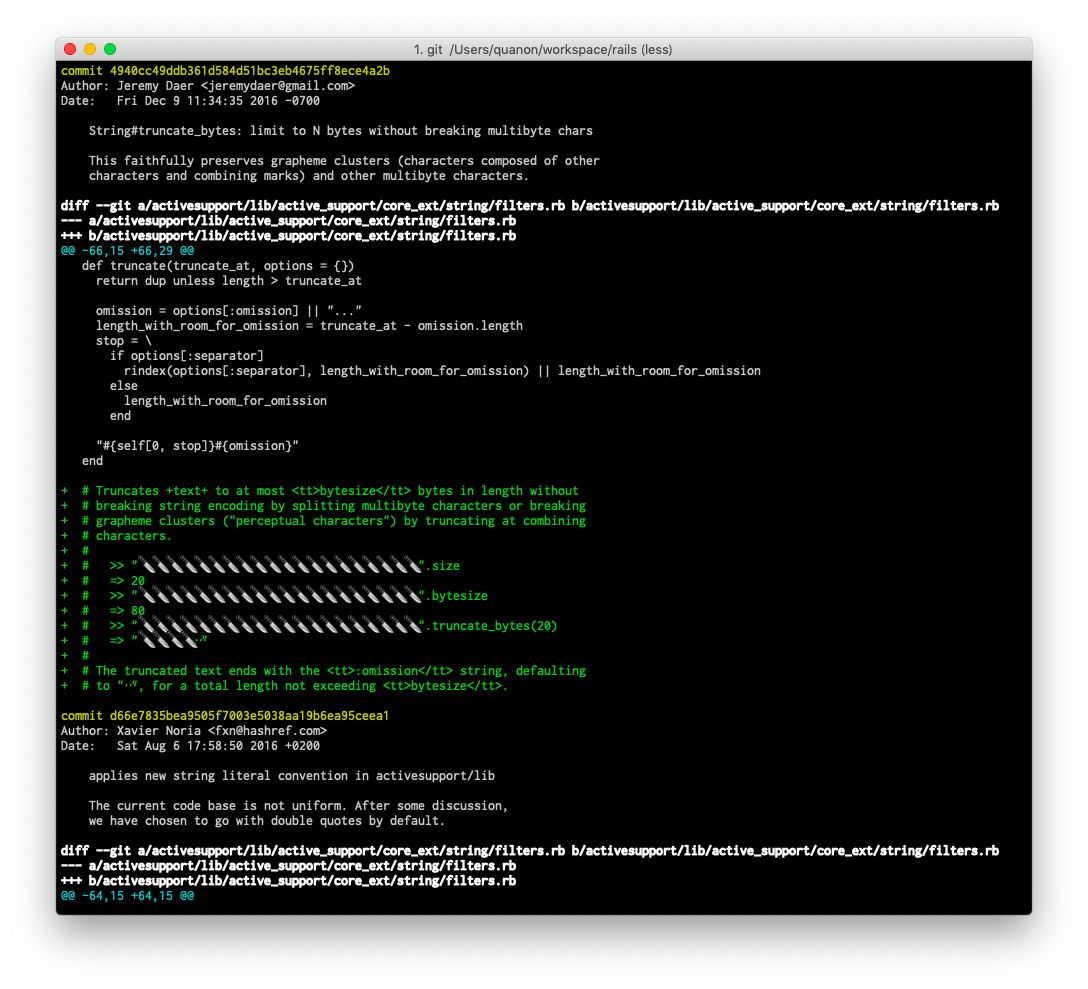Click the date 'Fri Dec 9 11:34:35 2016' line
Viewport: 1088px width, 989px height.
(x=190, y=101)
